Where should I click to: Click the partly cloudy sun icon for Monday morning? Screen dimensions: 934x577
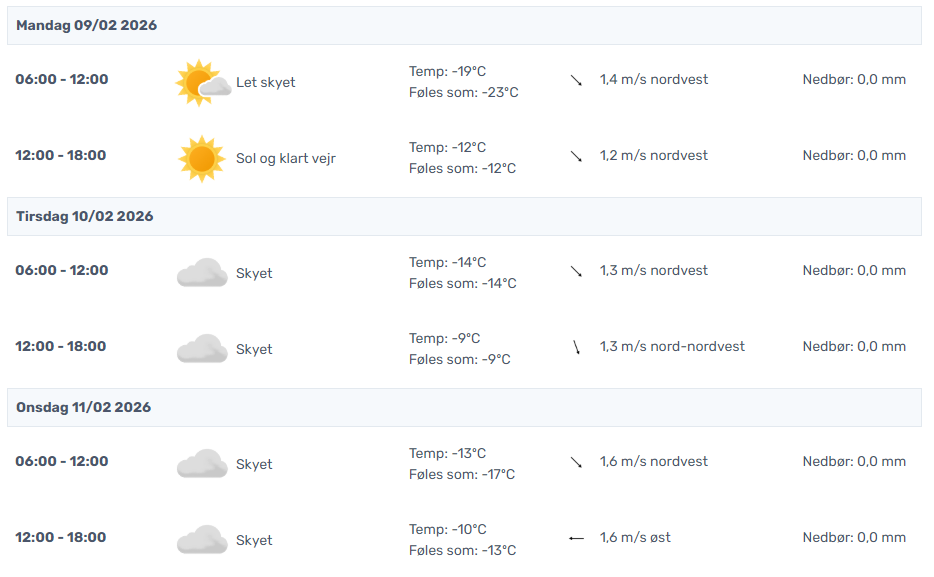coord(198,82)
